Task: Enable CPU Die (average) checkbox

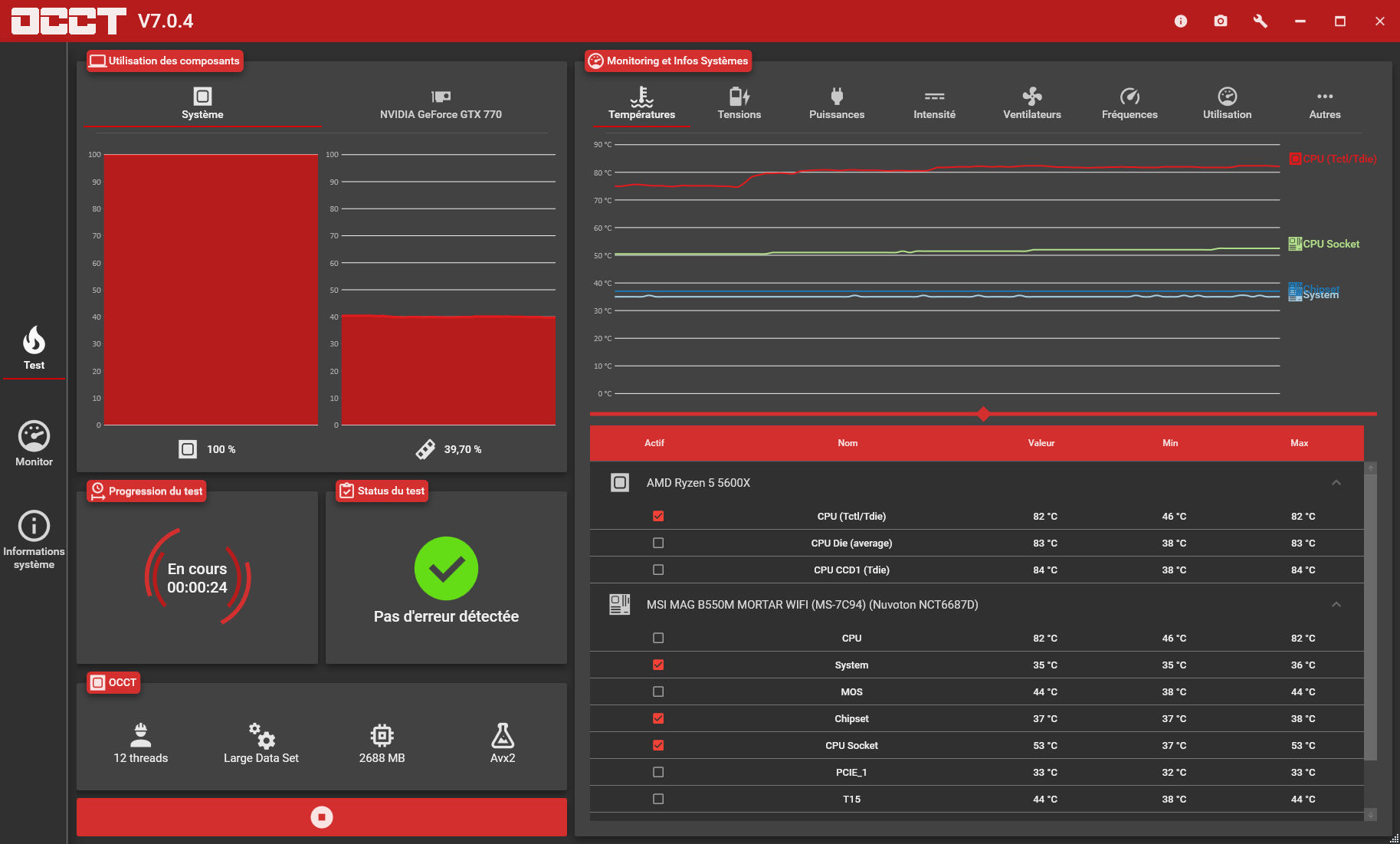Action: tap(658, 543)
